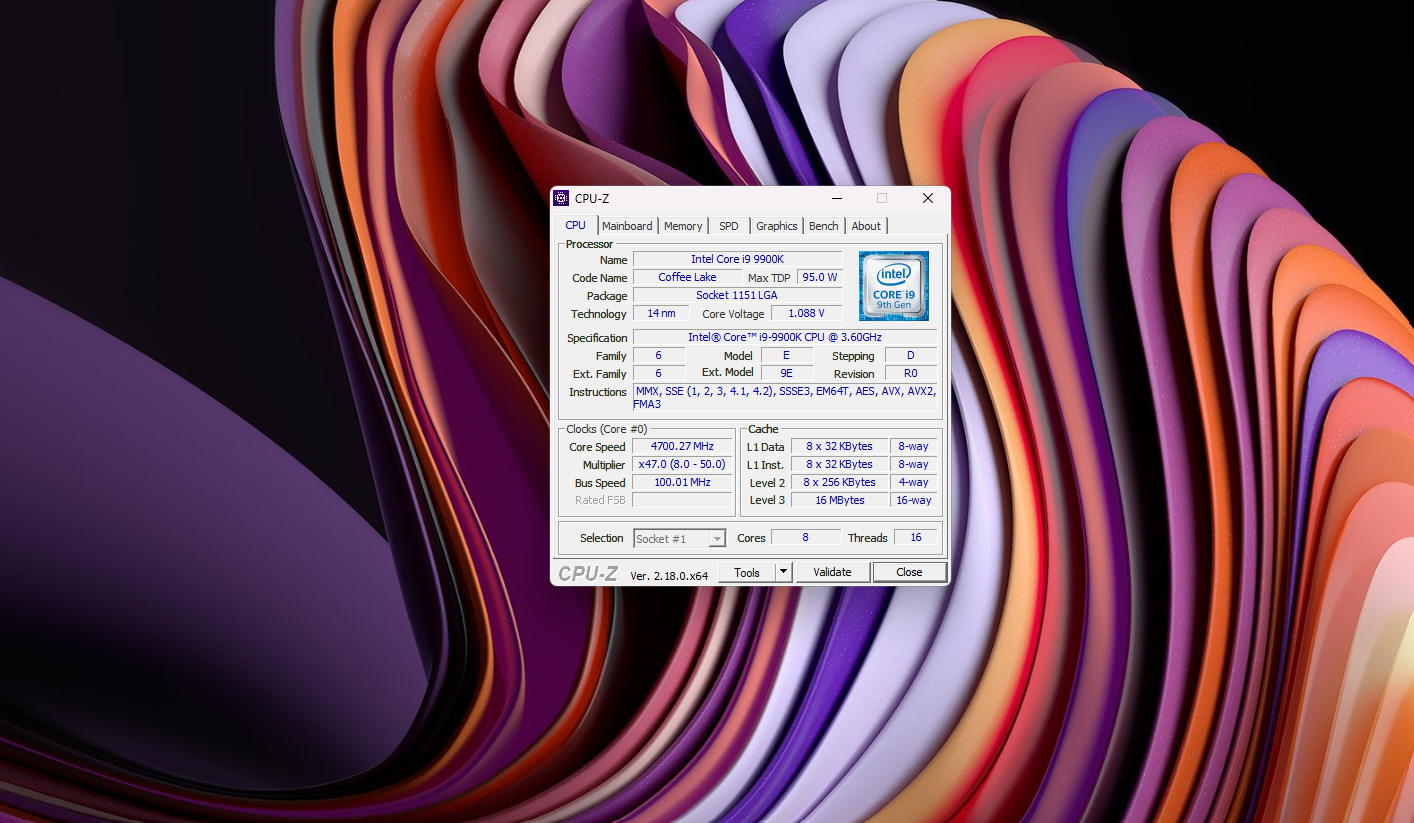Image resolution: width=1414 pixels, height=823 pixels.
Task: Click the Name field Intel Core i9 9900K
Action: 737,259
